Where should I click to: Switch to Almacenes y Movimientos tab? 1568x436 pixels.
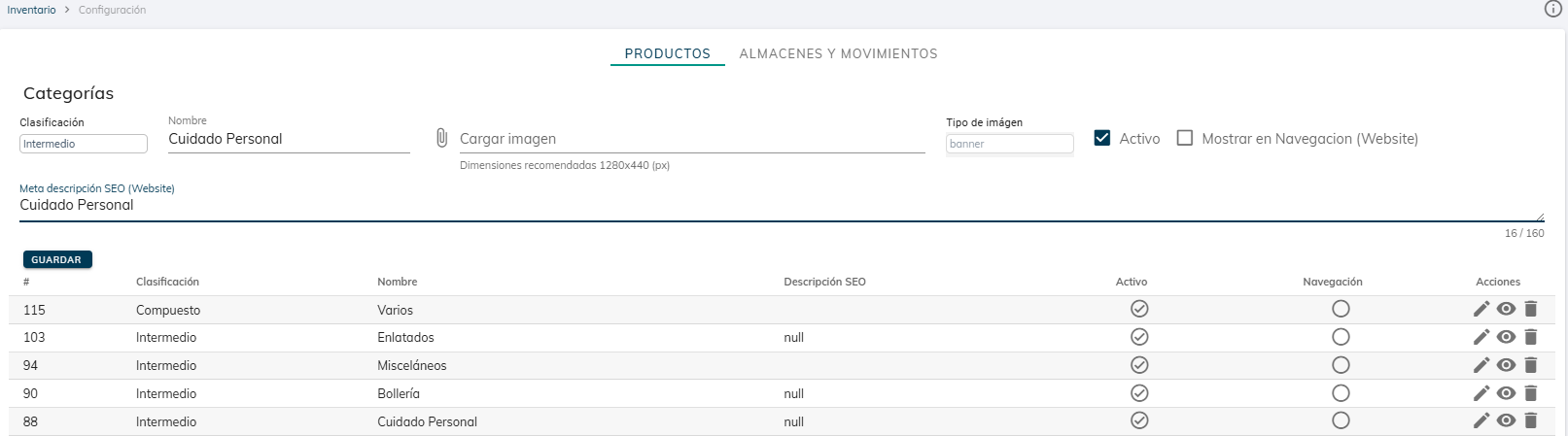(x=838, y=54)
